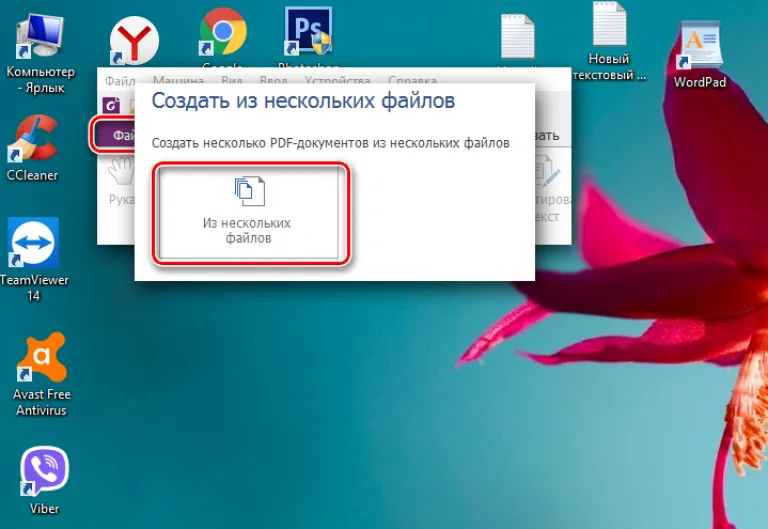
Task: Open the Файл menu in window menu bar
Action: tap(120, 81)
